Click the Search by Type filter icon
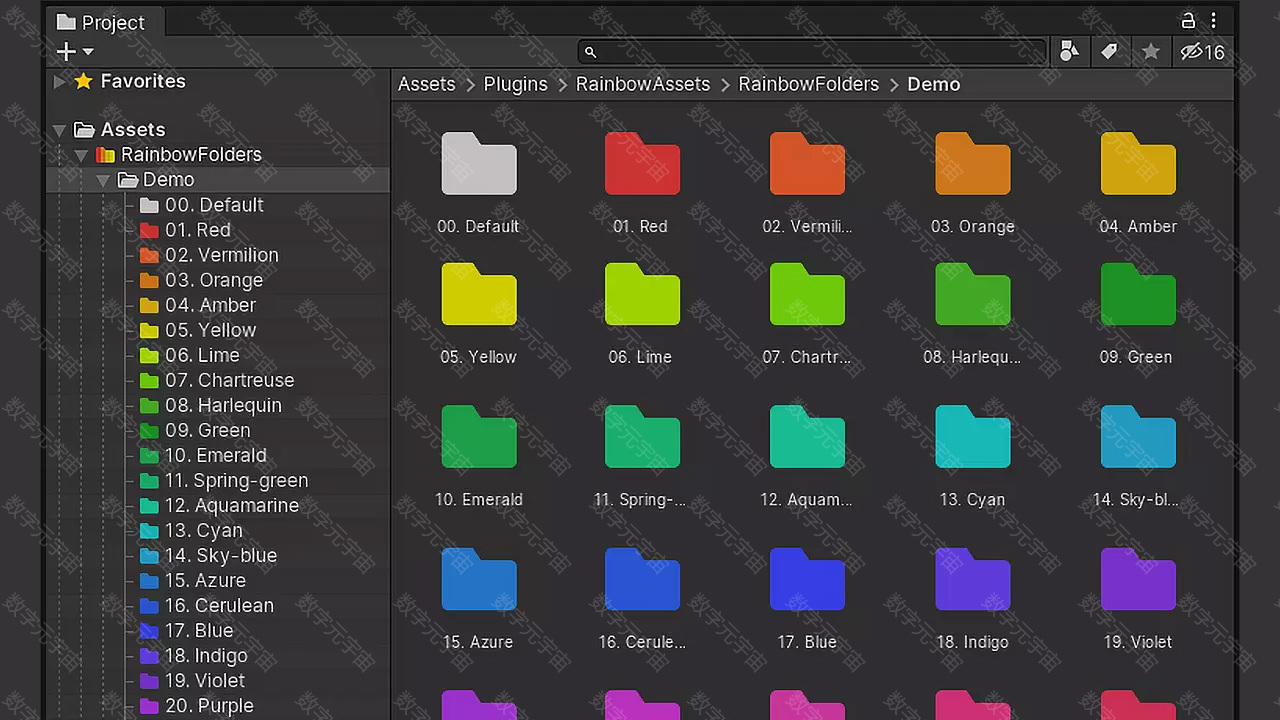Screen dimensions: 1280x720 [1069, 52]
